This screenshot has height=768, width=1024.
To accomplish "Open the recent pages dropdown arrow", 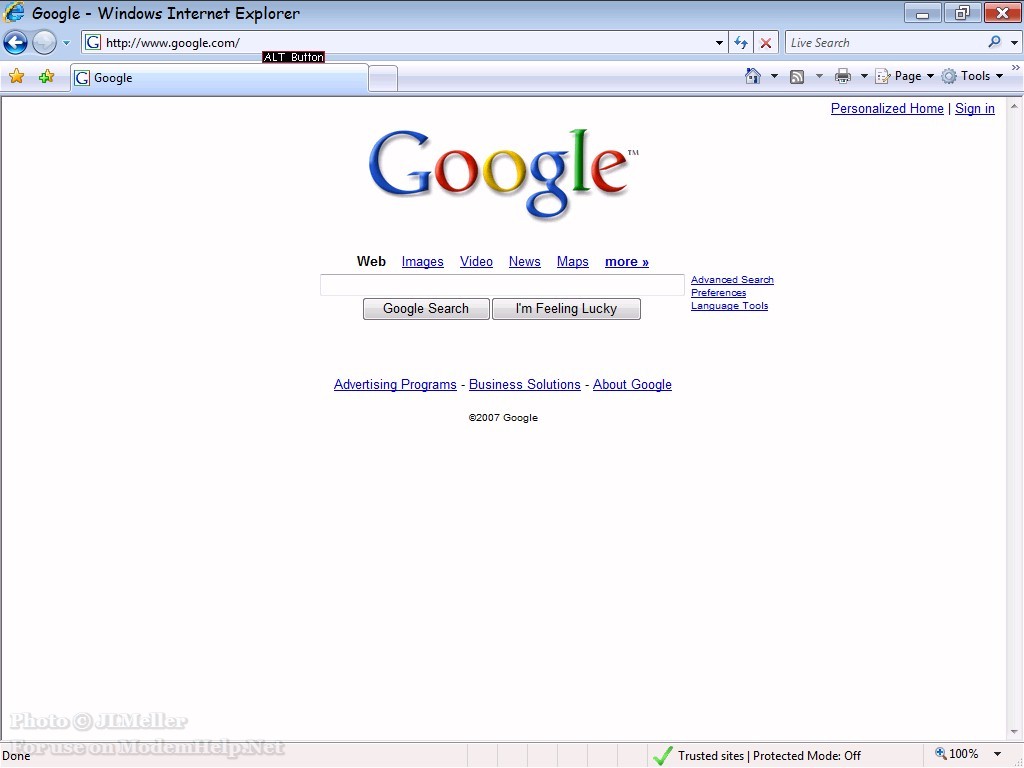I will pyautogui.click(x=66, y=43).
